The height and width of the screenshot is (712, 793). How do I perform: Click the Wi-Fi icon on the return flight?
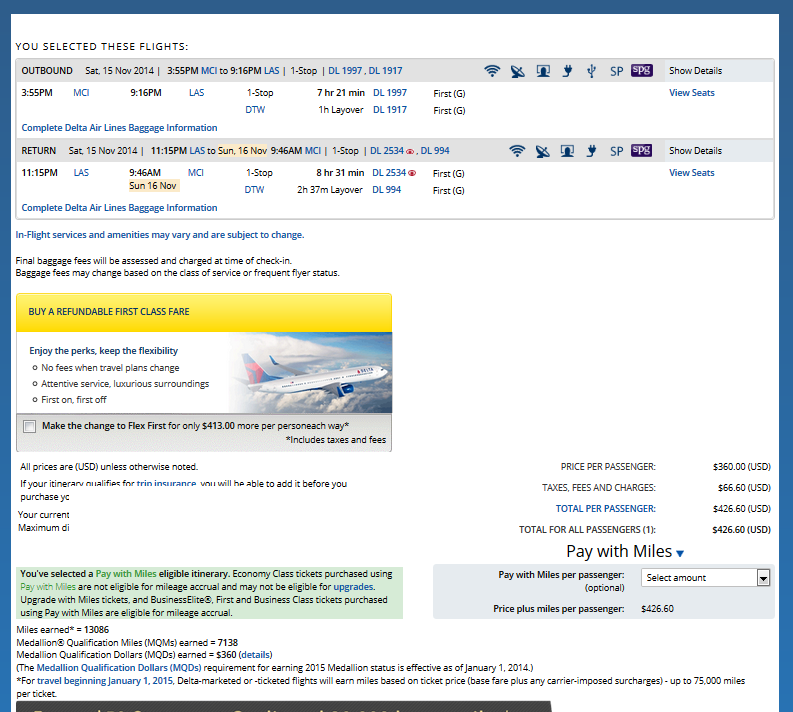click(x=516, y=151)
